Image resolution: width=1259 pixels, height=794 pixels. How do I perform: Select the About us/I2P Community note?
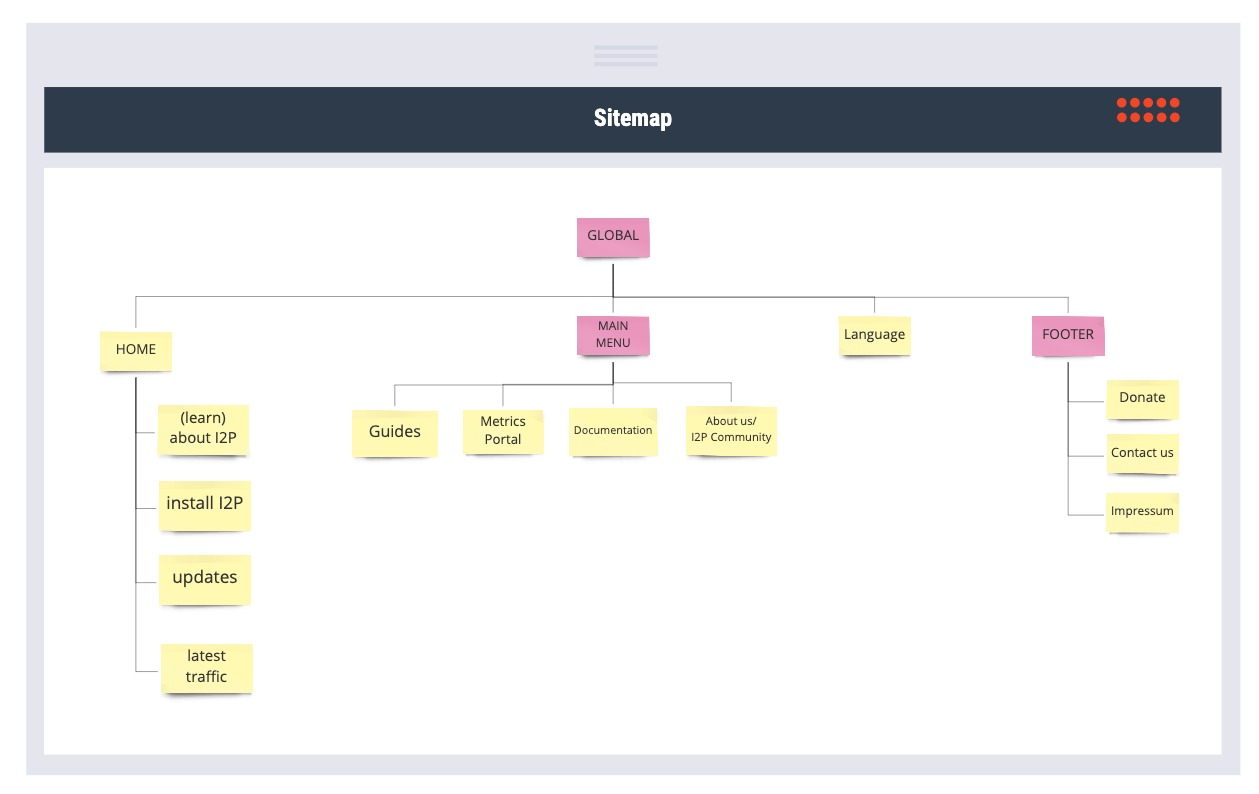[x=731, y=430]
